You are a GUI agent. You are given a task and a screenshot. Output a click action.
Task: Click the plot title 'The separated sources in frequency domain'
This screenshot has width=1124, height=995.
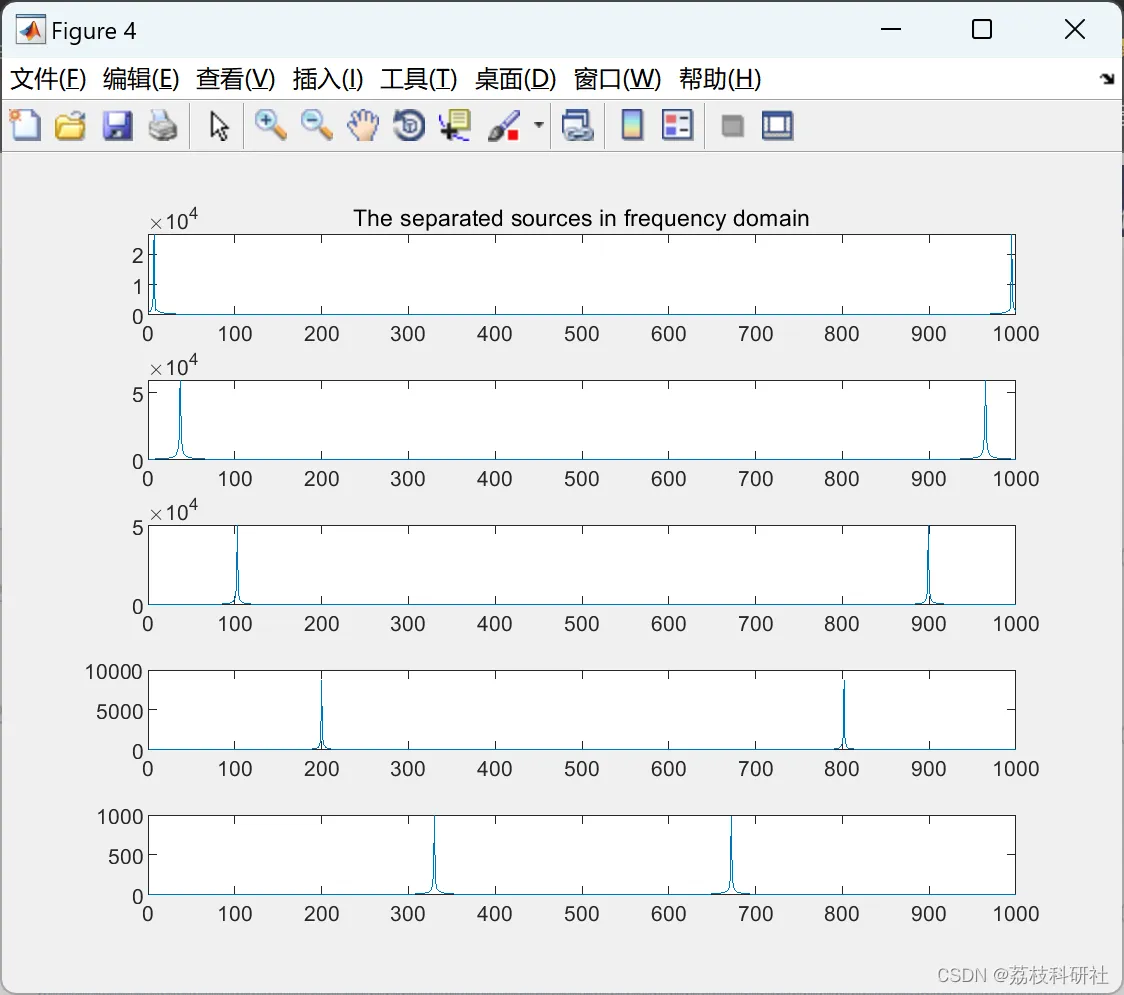581,218
